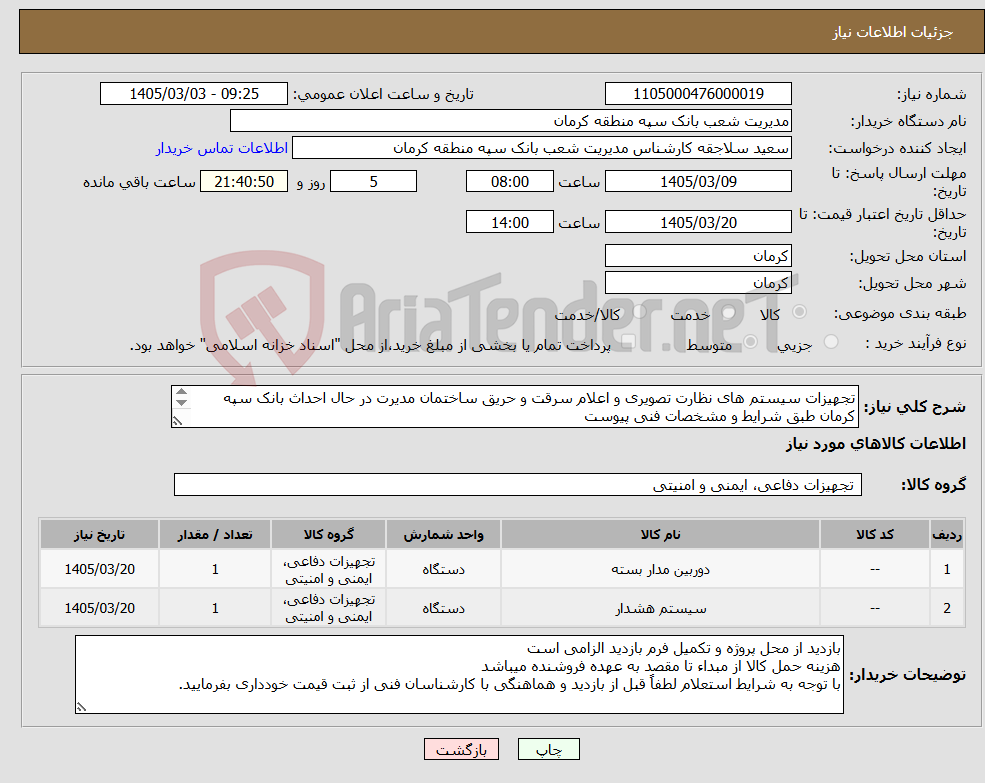Select the کالا/خدمت radio button
985x783 pixels.
639,312
